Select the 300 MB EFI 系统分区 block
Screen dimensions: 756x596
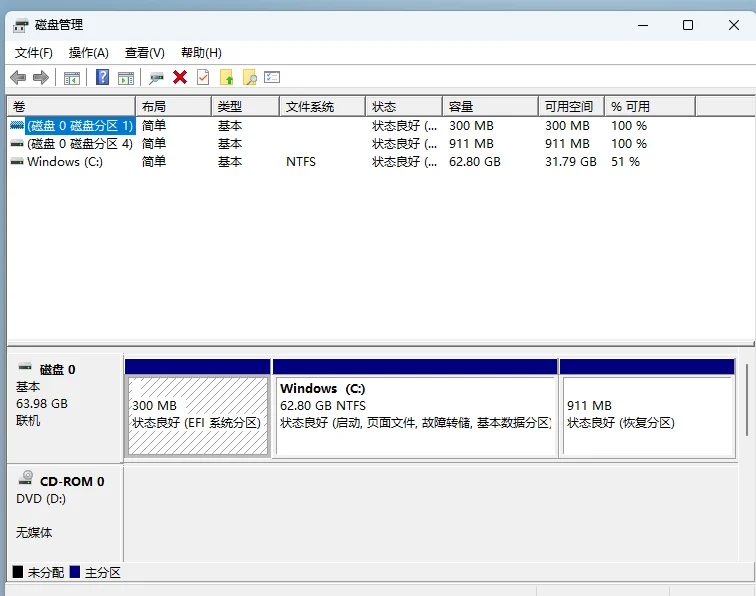coord(198,416)
